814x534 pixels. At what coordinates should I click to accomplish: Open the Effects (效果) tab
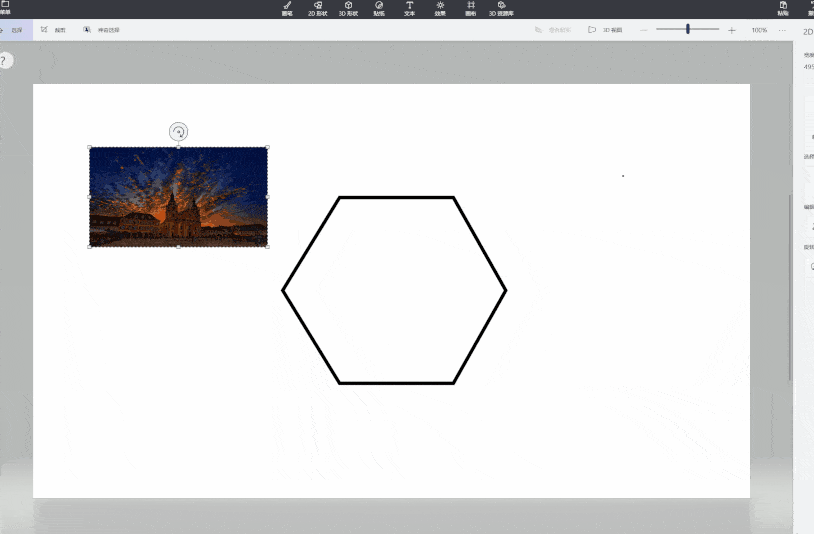(x=440, y=9)
